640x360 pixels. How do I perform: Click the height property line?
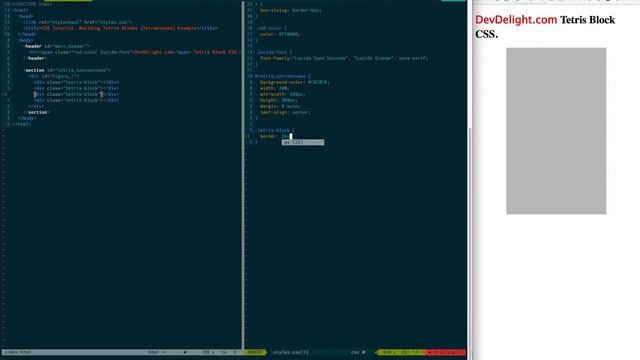[279, 100]
